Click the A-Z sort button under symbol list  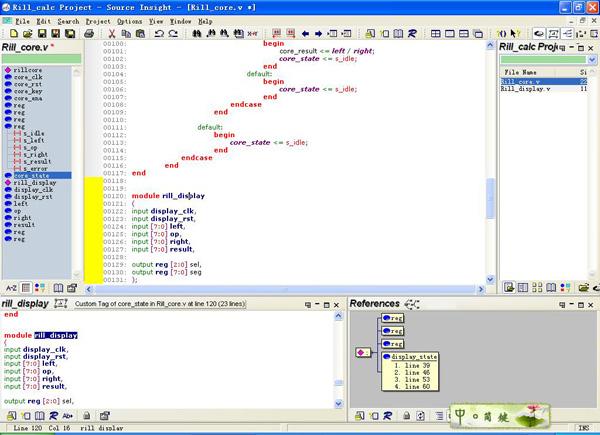[x=11, y=288]
